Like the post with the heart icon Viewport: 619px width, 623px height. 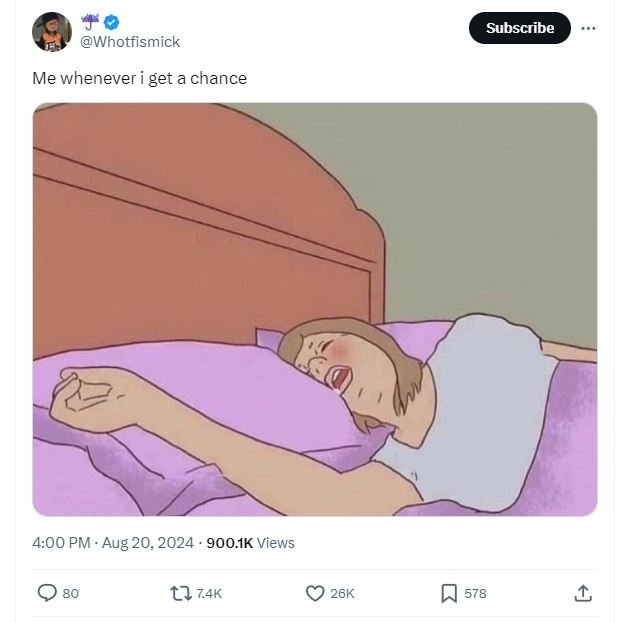pos(314,593)
